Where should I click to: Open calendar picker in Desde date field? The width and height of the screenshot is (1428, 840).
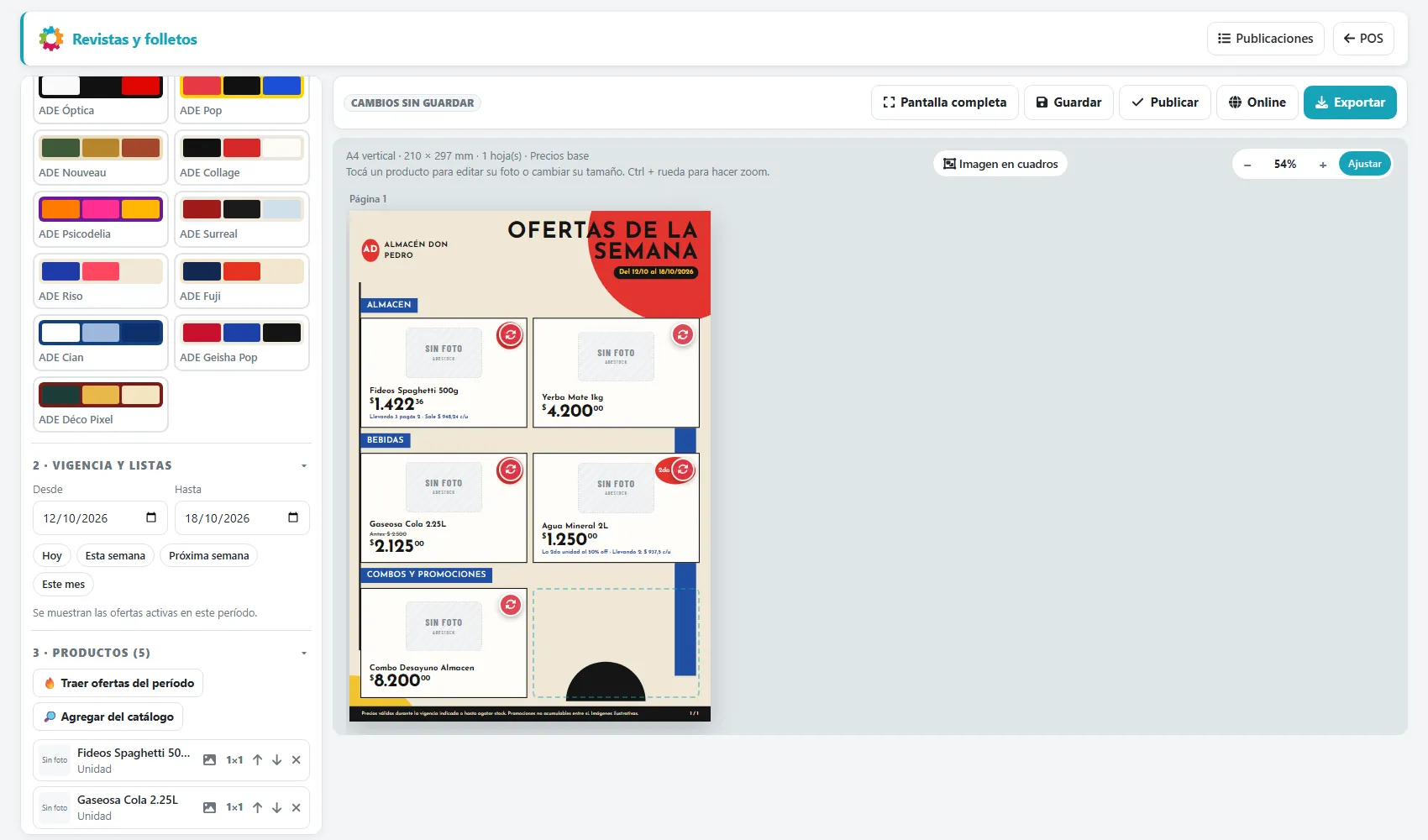(151, 517)
